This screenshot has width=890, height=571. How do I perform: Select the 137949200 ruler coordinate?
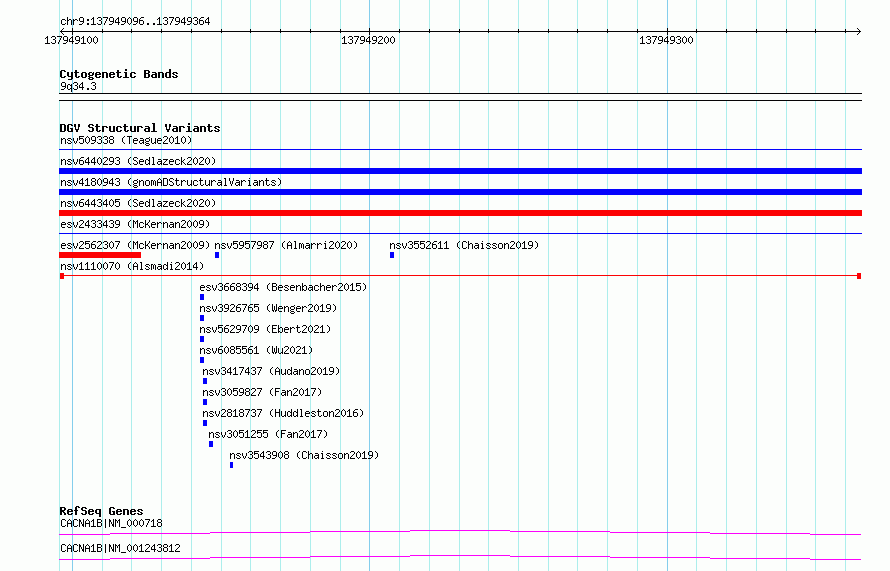(x=368, y=40)
